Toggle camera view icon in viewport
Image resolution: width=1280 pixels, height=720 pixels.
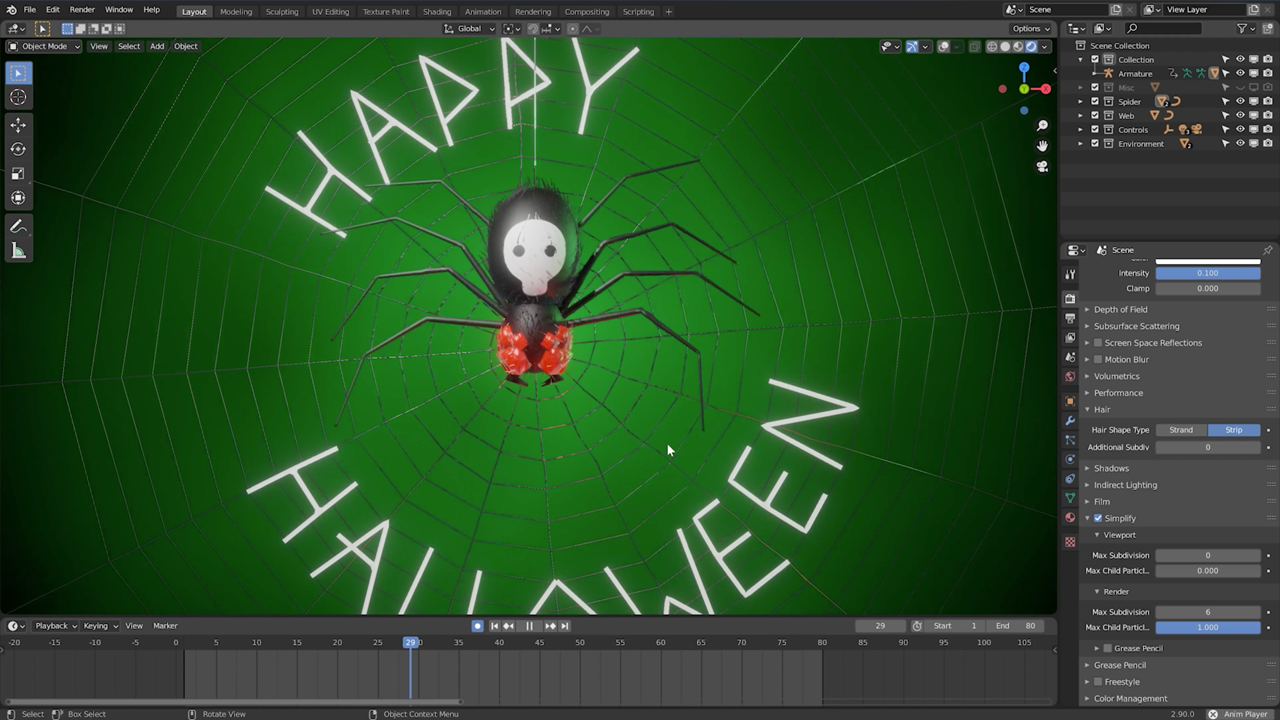(x=1042, y=167)
